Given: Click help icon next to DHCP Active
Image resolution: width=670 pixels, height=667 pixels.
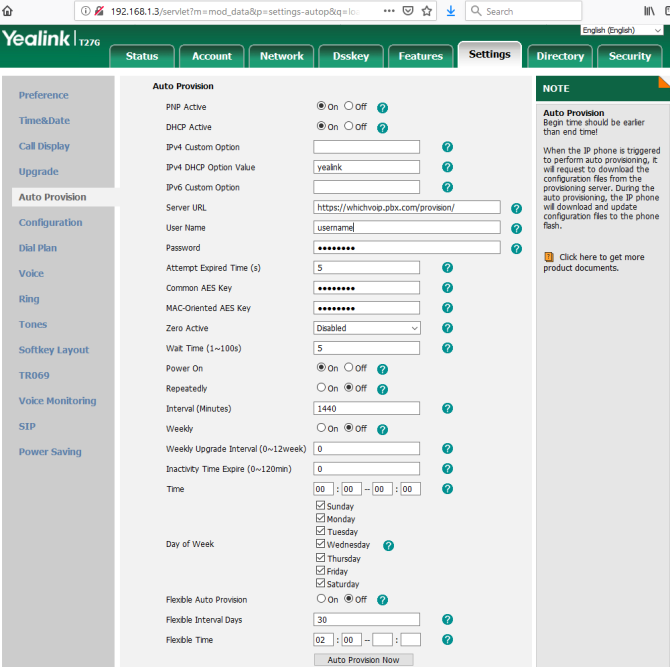Looking at the screenshot, I should click(382, 128).
